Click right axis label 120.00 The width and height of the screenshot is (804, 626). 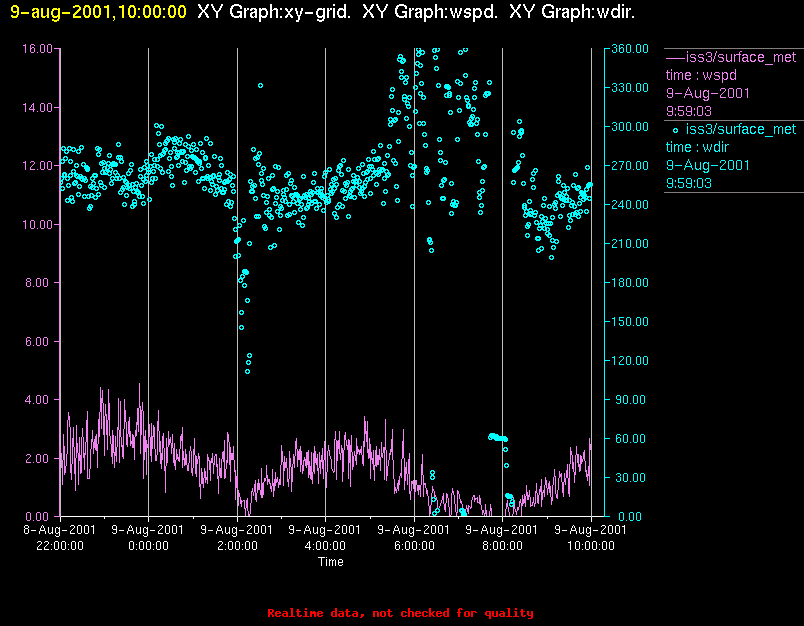coord(630,361)
